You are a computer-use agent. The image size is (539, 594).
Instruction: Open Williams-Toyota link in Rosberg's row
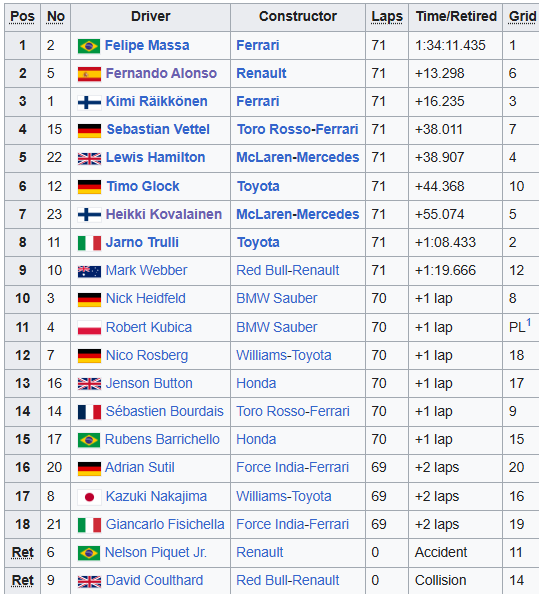point(284,355)
